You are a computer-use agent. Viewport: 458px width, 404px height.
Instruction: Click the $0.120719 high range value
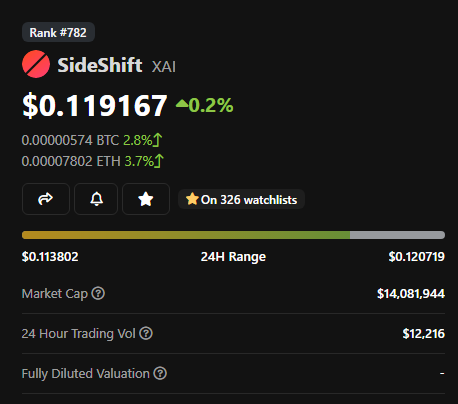[x=417, y=257]
